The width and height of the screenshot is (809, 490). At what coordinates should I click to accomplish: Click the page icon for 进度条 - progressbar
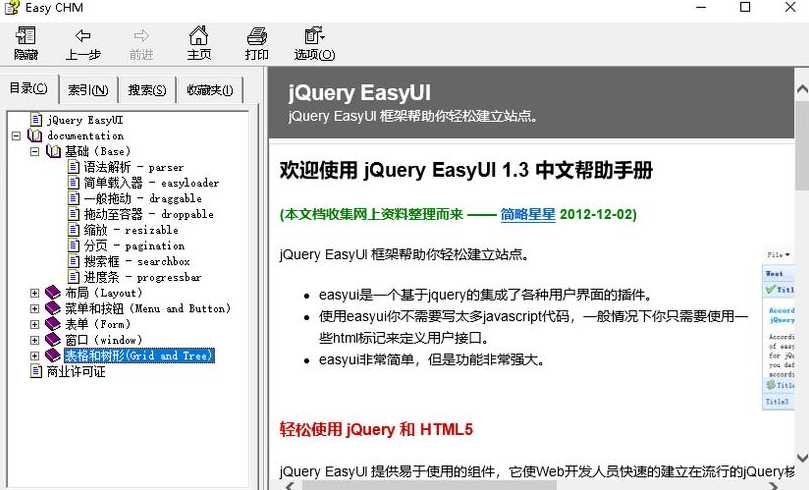(74, 277)
